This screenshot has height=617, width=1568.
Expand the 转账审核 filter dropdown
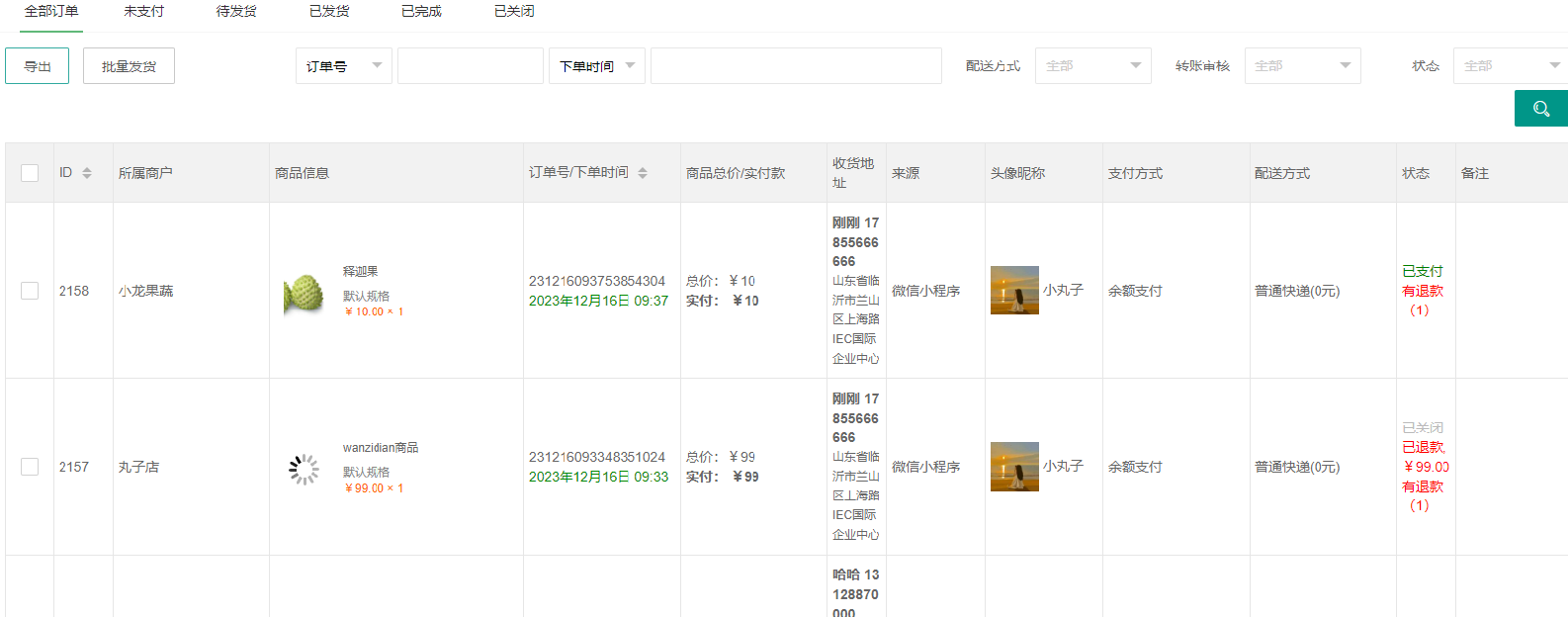point(1302,66)
